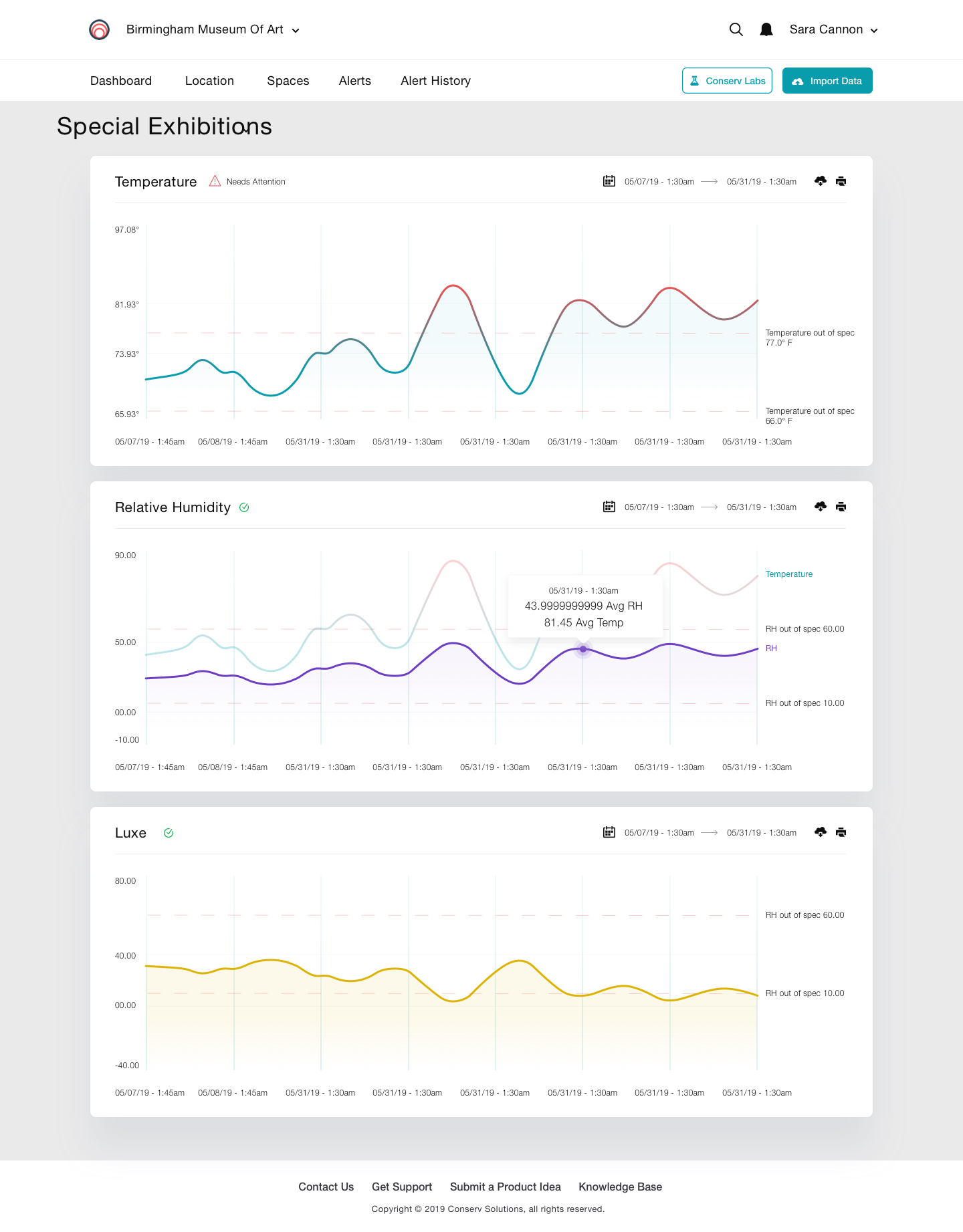Click 'RH out of spec 60.00' in humidity chart
Screen dimensions: 963x1232
click(805, 629)
